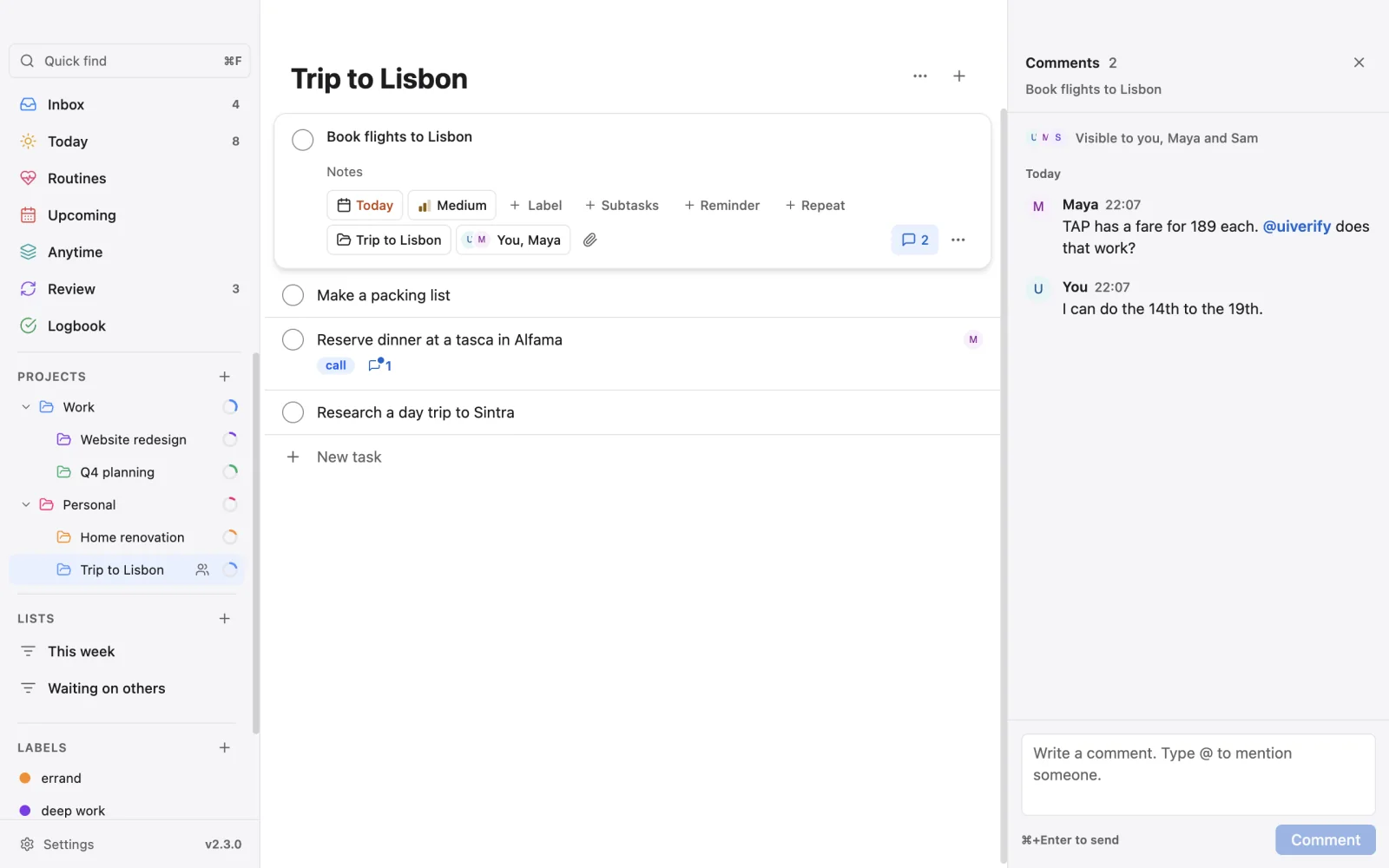Check off Make a packing list
Image resolution: width=1389 pixels, height=868 pixels.
tap(293, 295)
